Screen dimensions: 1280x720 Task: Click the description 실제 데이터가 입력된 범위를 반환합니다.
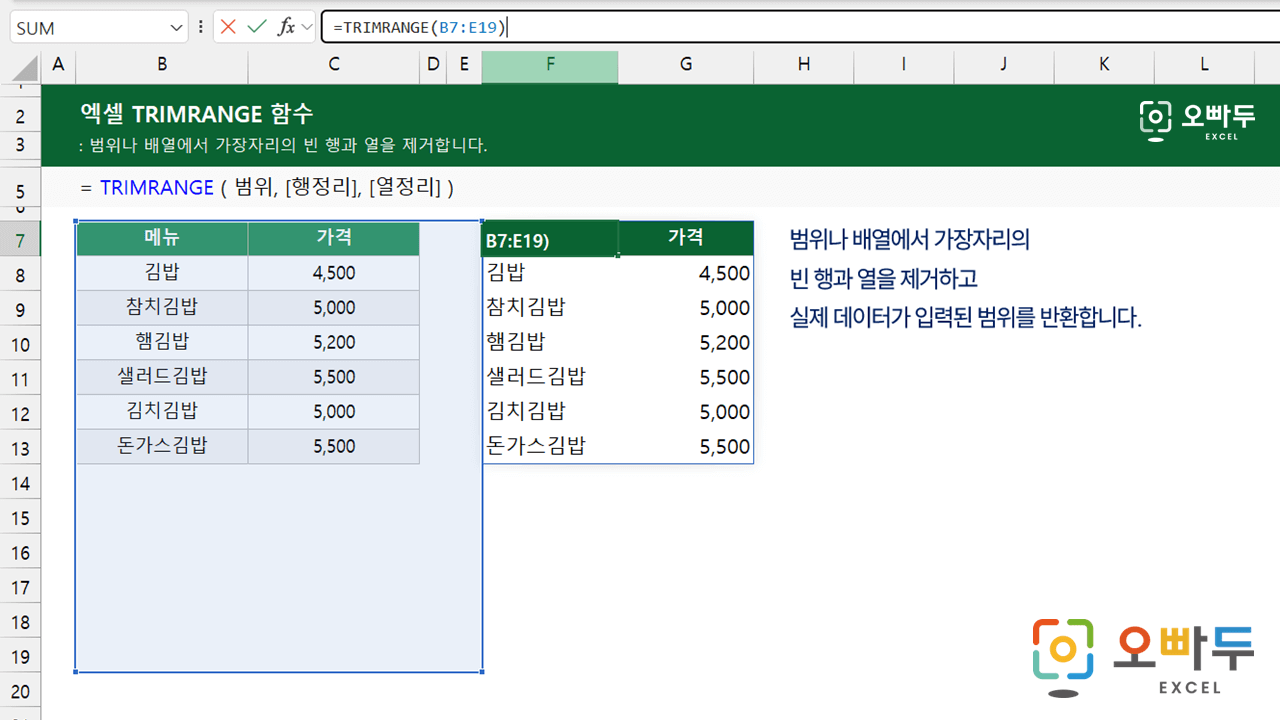point(965,318)
